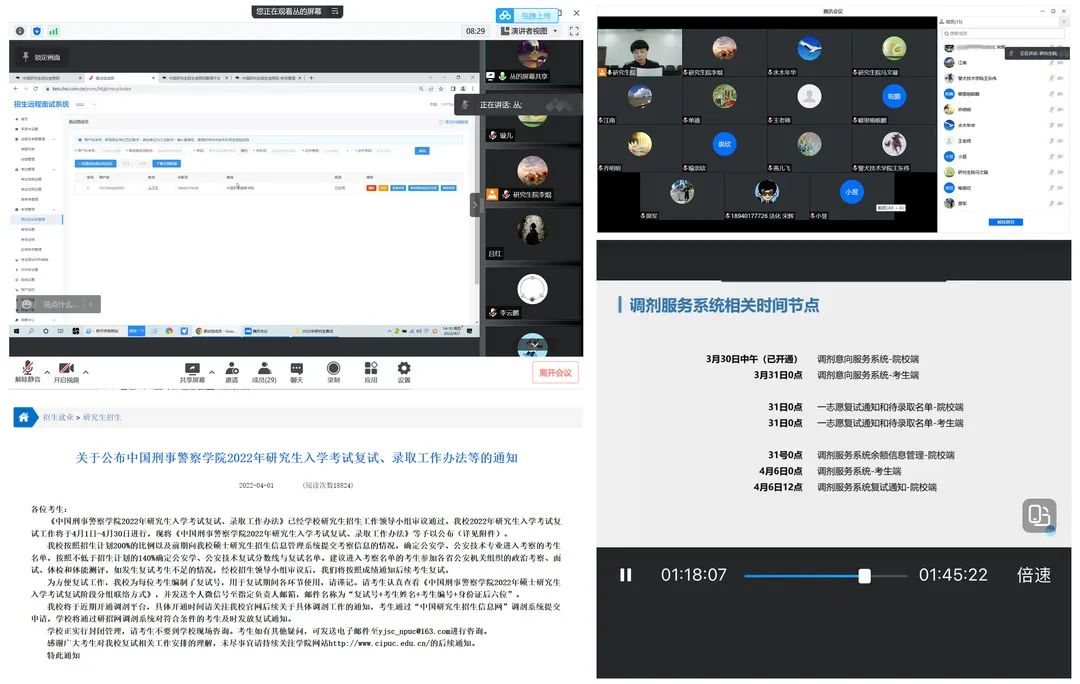
Task: Click the 锁定画面 pin icon
Action: pyautogui.click(x=25, y=56)
